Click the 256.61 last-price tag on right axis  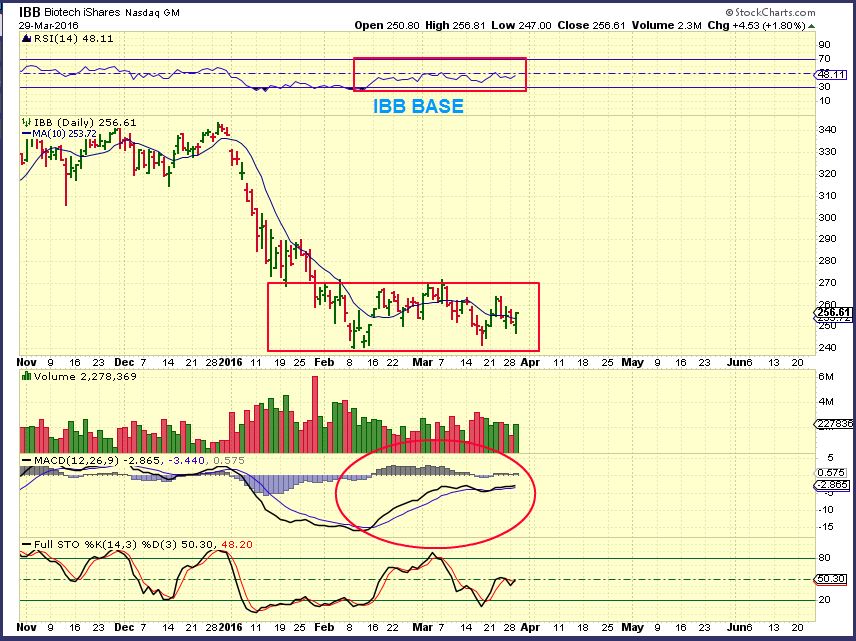pyautogui.click(x=834, y=312)
